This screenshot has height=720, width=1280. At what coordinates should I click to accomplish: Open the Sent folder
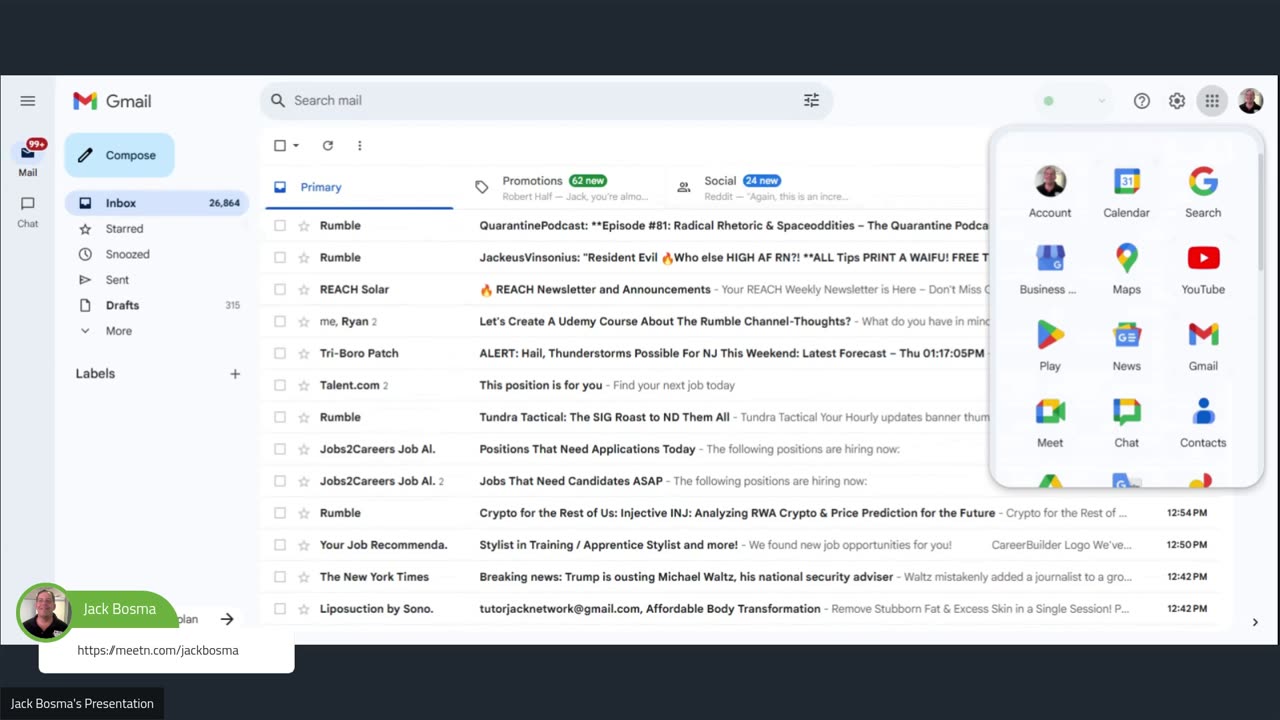pyautogui.click(x=157, y=280)
